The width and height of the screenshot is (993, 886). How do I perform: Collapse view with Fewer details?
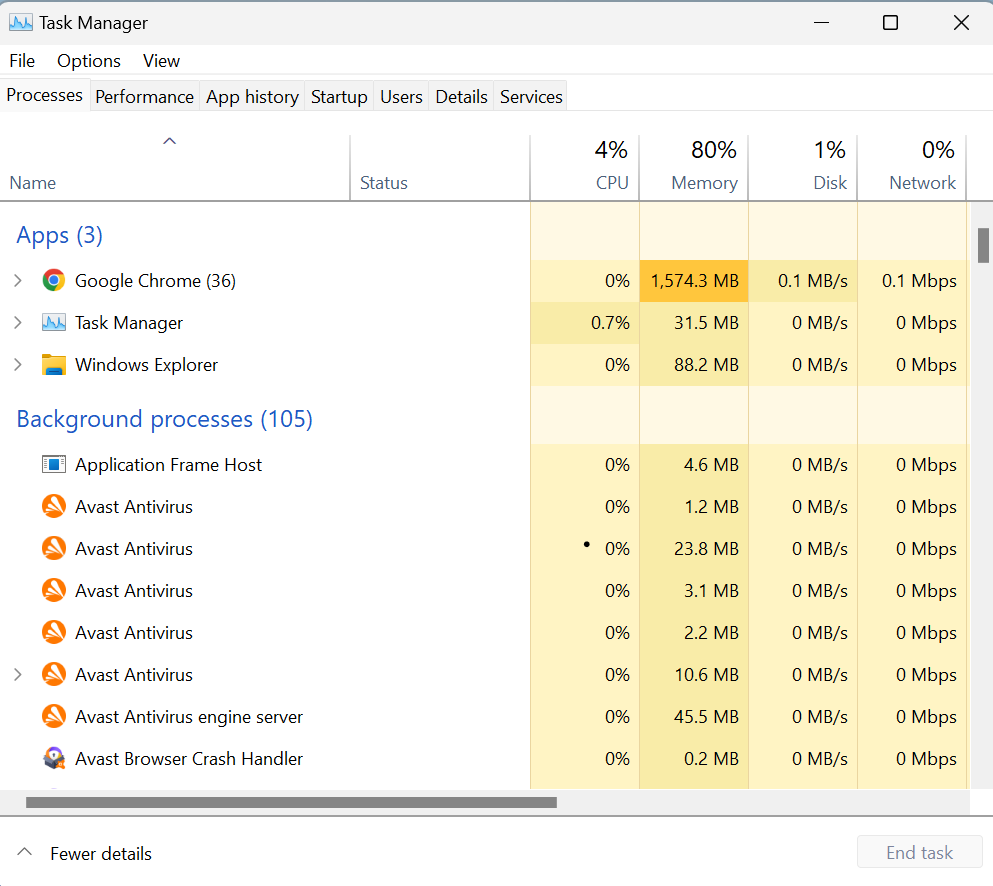point(85,853)
